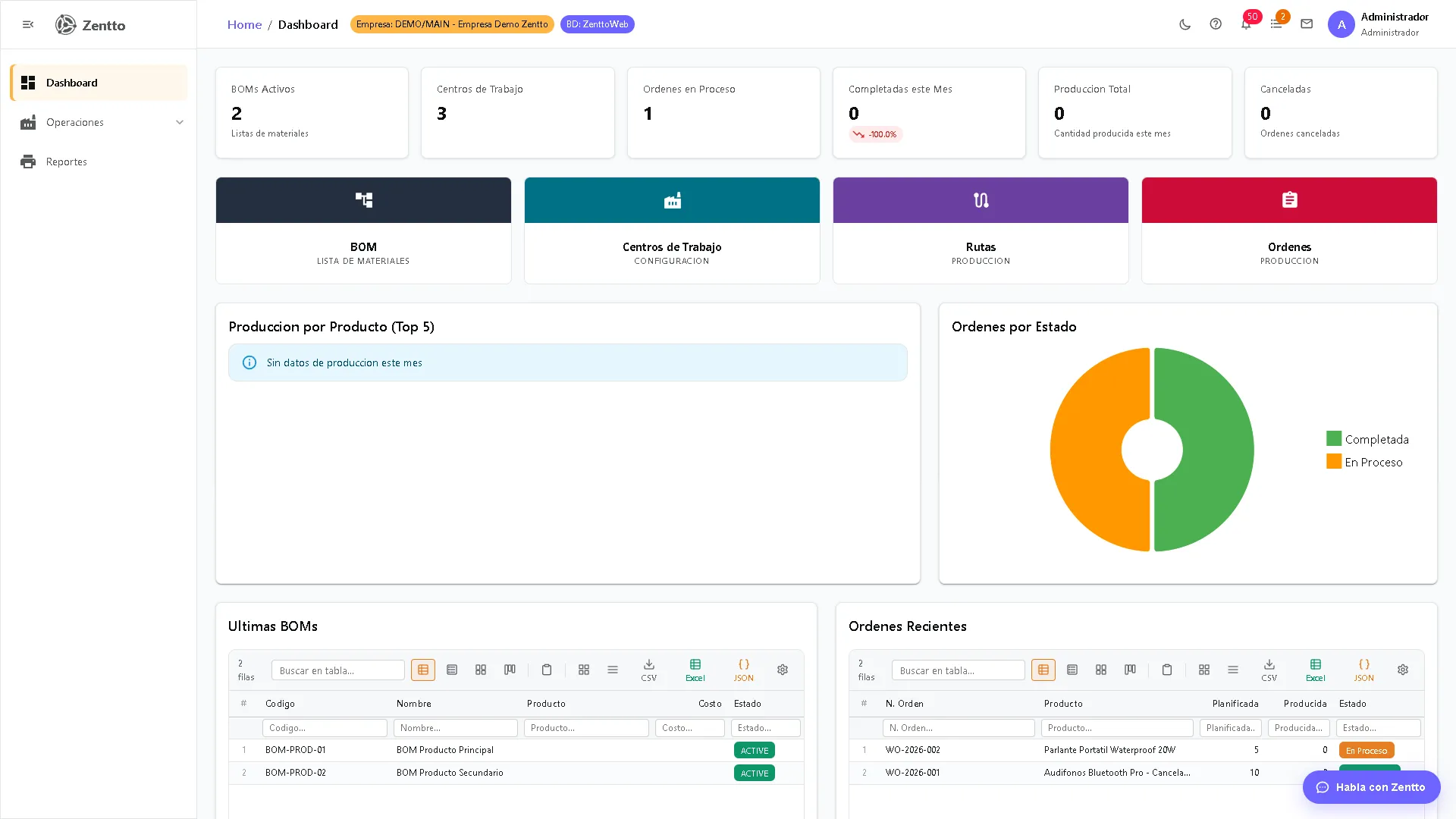
Task: Click Estado filter in Ordenes Recientes
Action: tap(1379, 728)
